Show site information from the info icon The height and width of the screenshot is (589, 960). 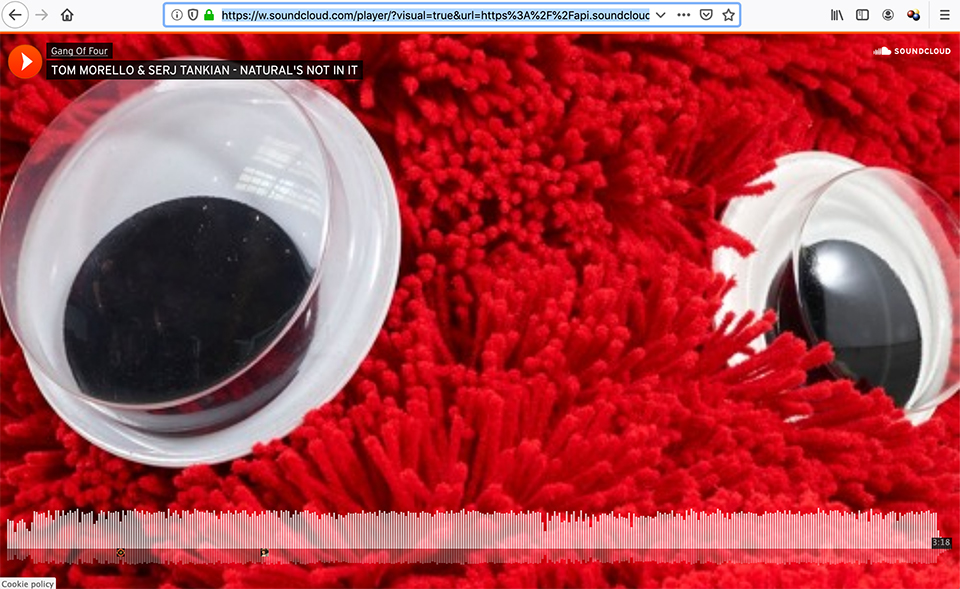click(x=177, y=15)
